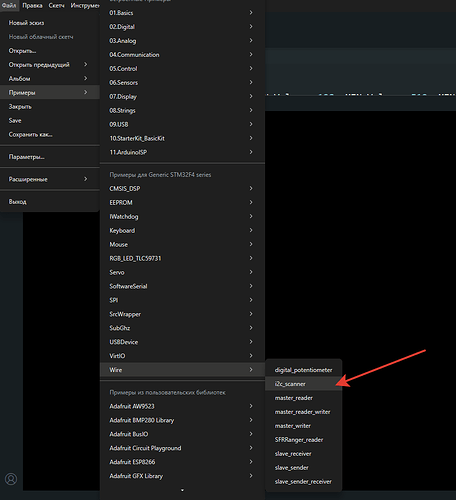Open the SoftwareSerial examples submenu

click(182, 286)
